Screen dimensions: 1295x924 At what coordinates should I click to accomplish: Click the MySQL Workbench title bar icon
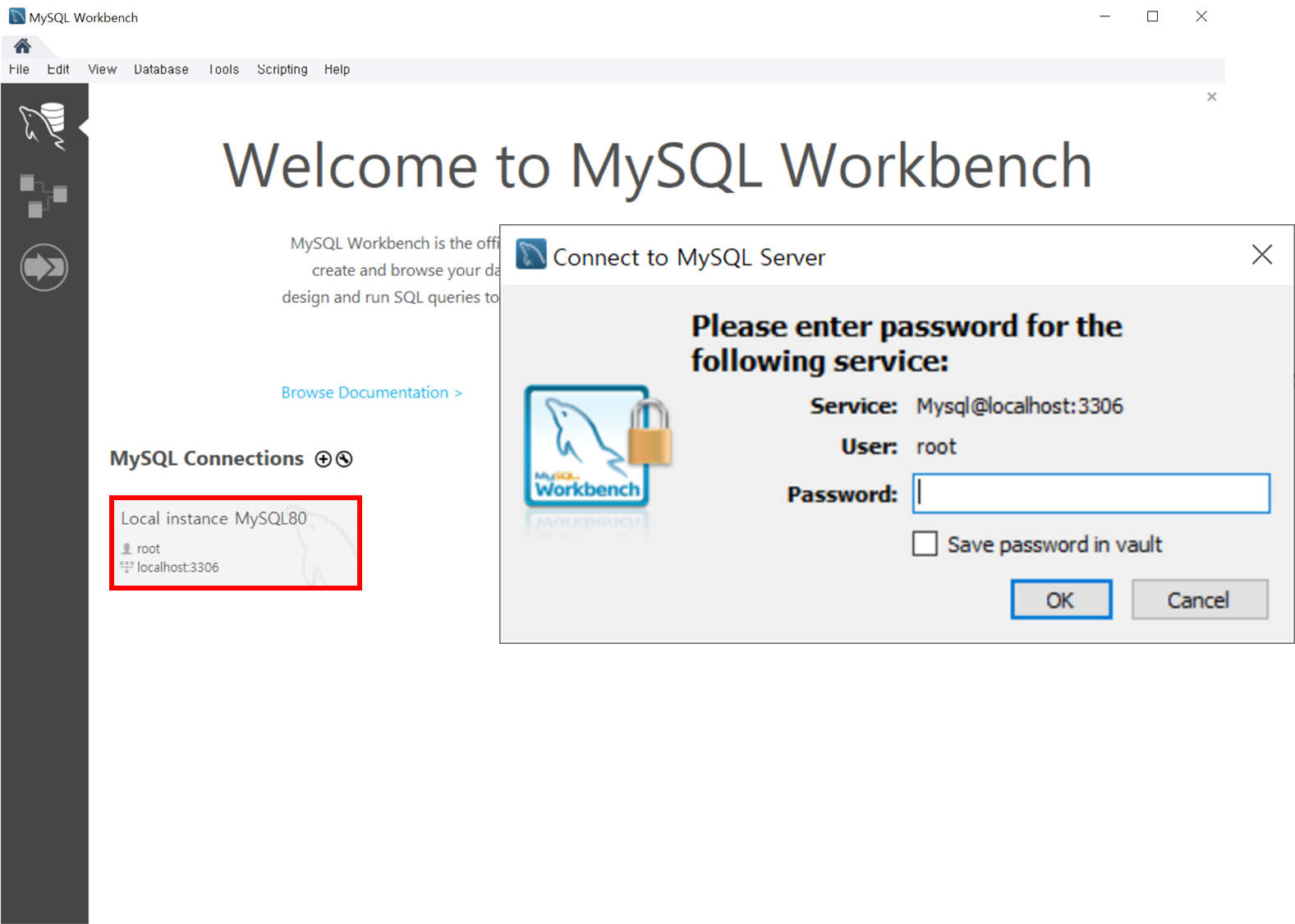point(16,16)
